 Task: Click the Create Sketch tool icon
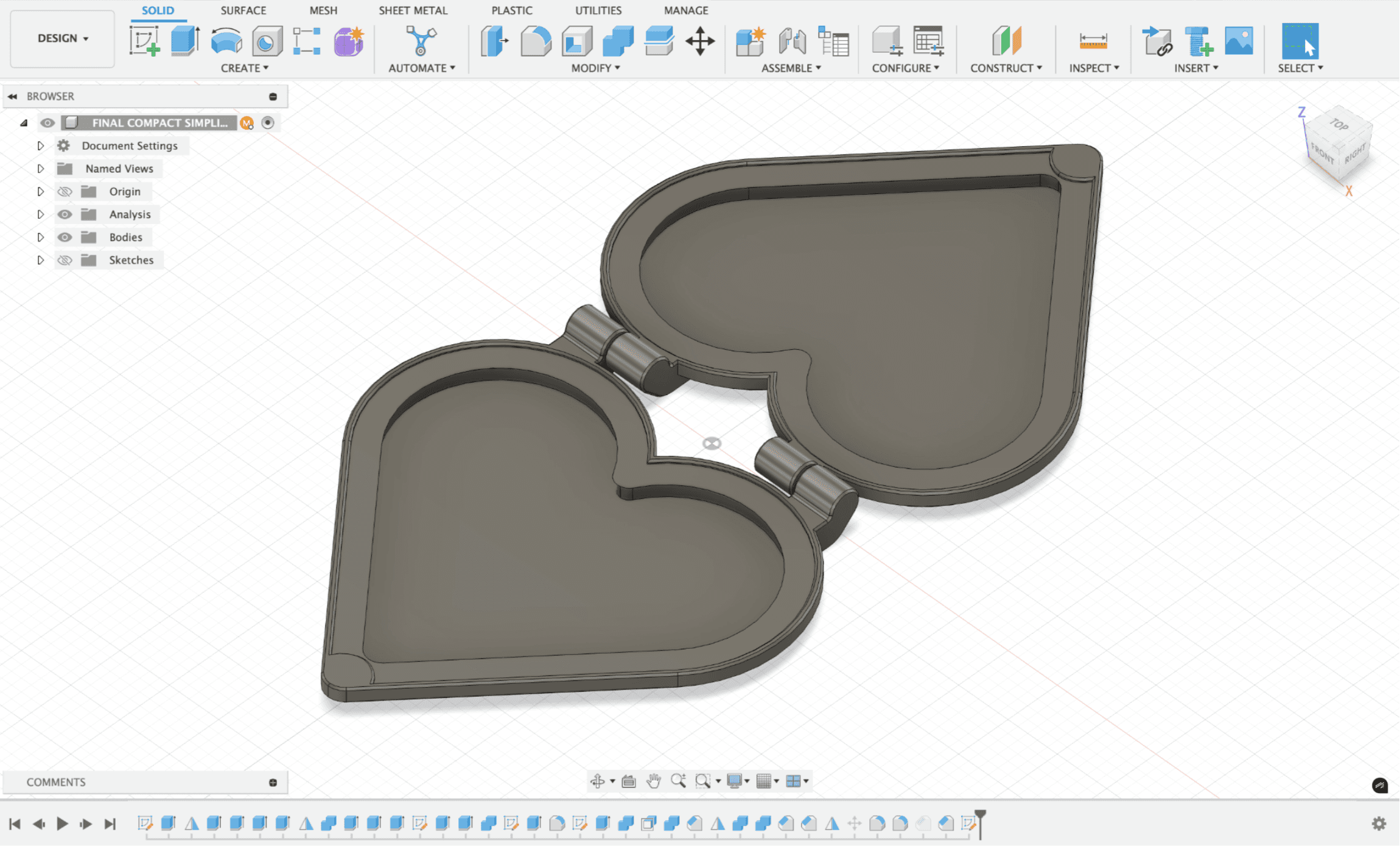(x=144, y=41)
